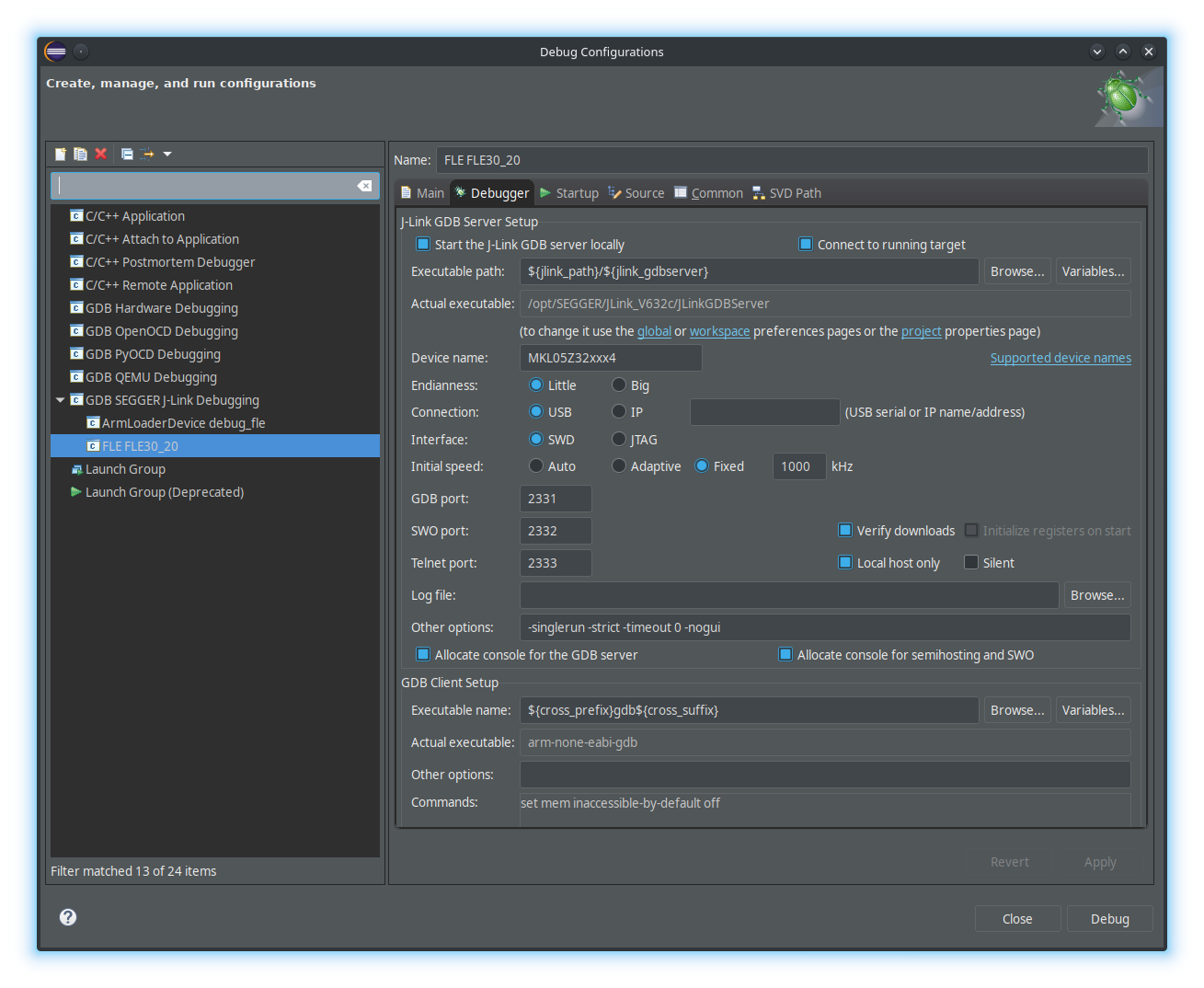The width and height of the screenshot is (1204, 988).
Task: Select Fixed initial speed option
Action: 702,466
